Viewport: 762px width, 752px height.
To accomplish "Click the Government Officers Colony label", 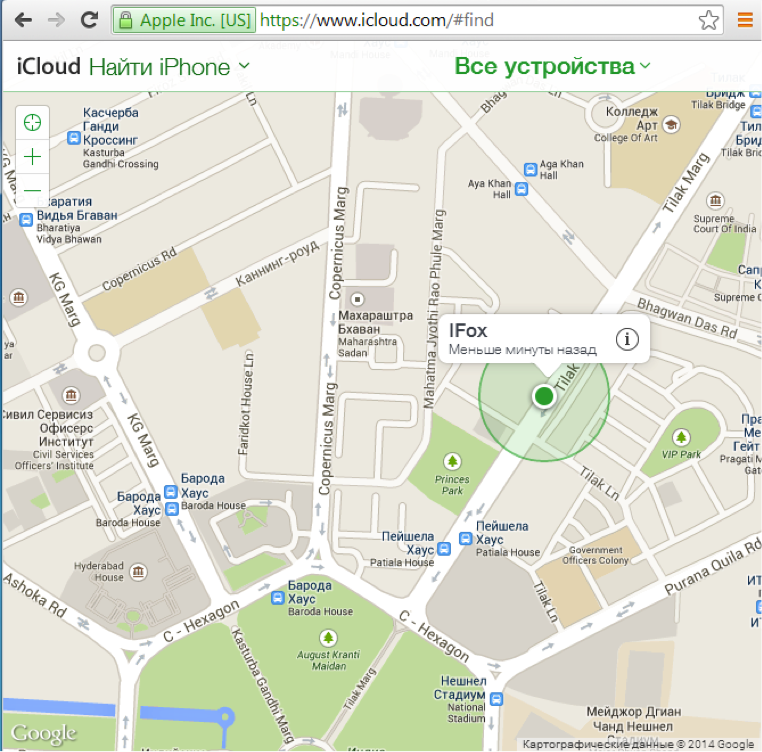I will click(595, 555).
